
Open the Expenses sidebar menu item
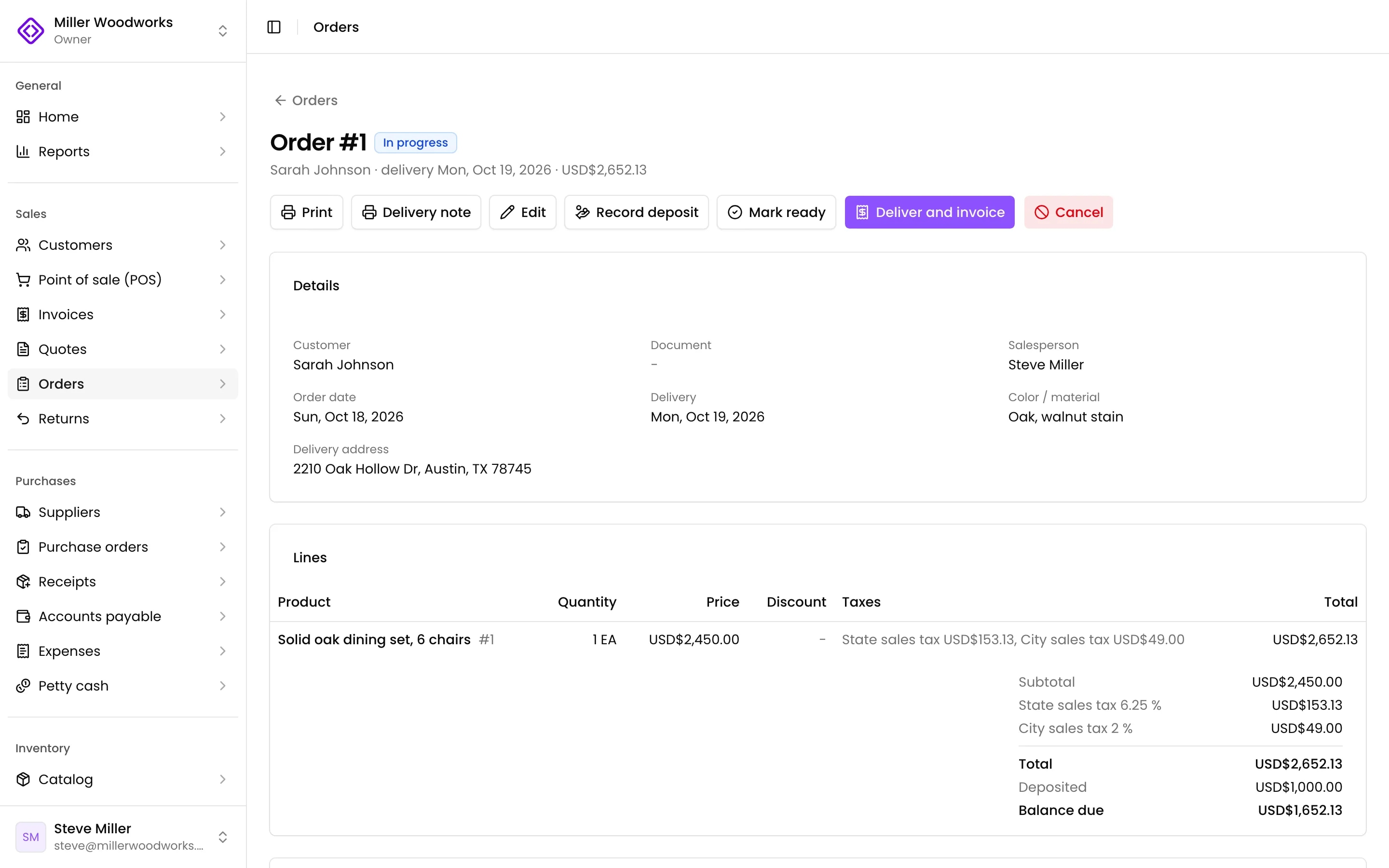pyautogui.click(x=123, y=651)
